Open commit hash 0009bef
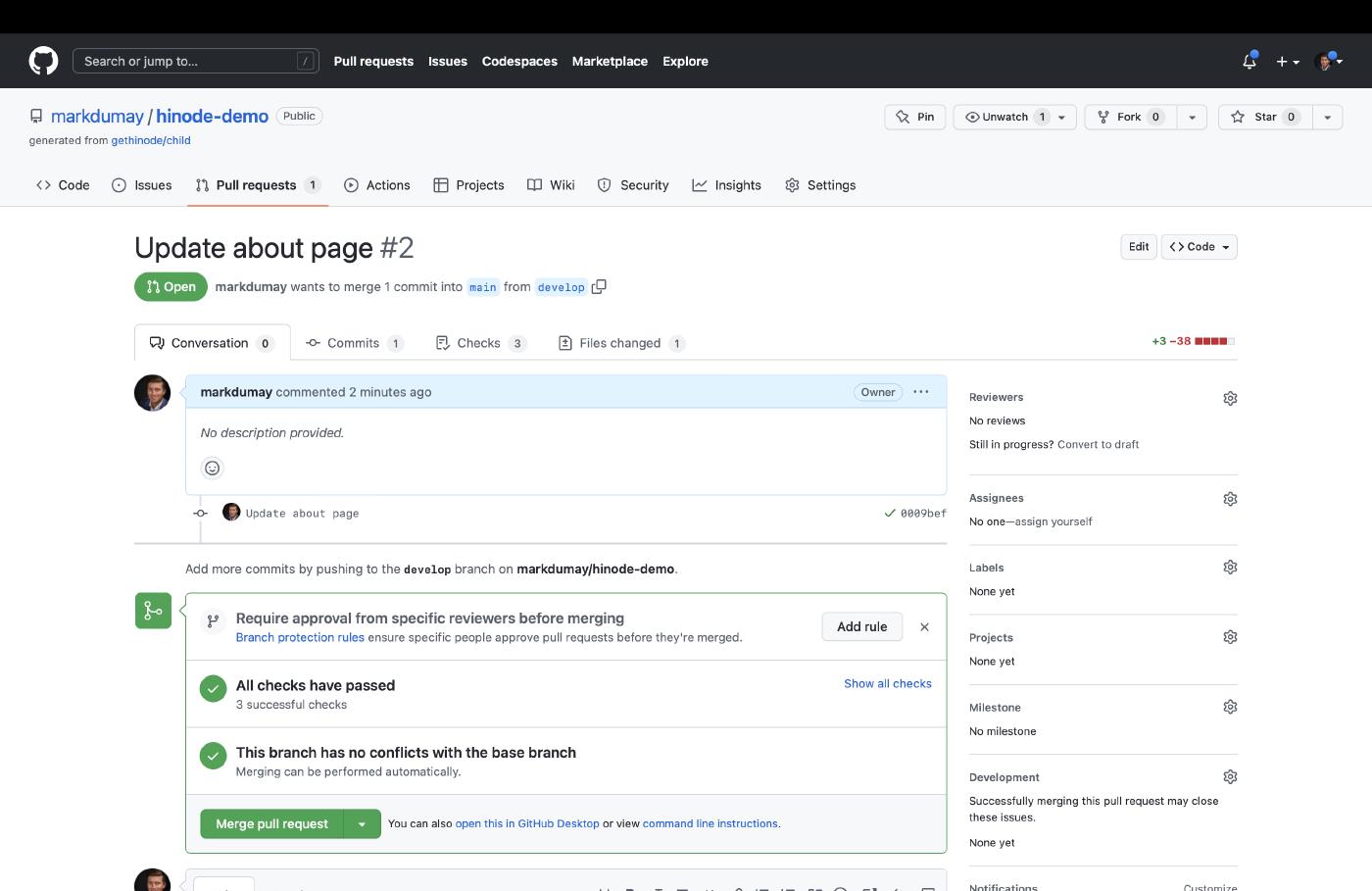The image size is (1372, 891). click(923, 514)
